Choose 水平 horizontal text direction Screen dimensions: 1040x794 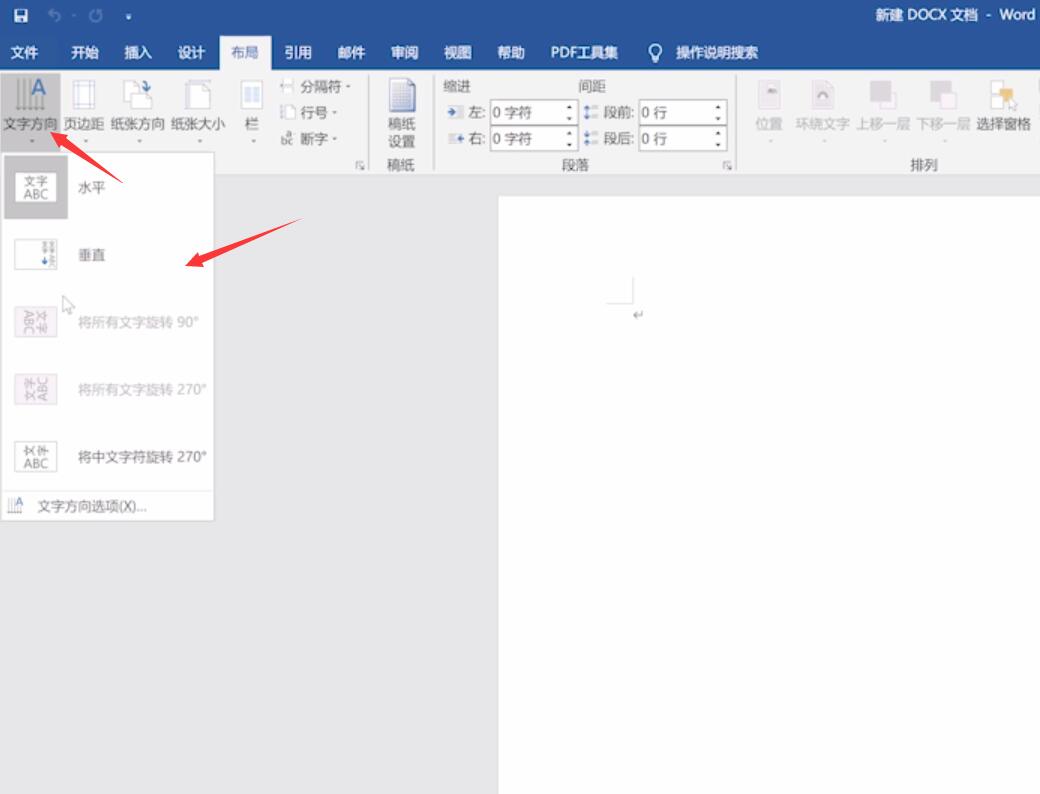click(108, 188)
